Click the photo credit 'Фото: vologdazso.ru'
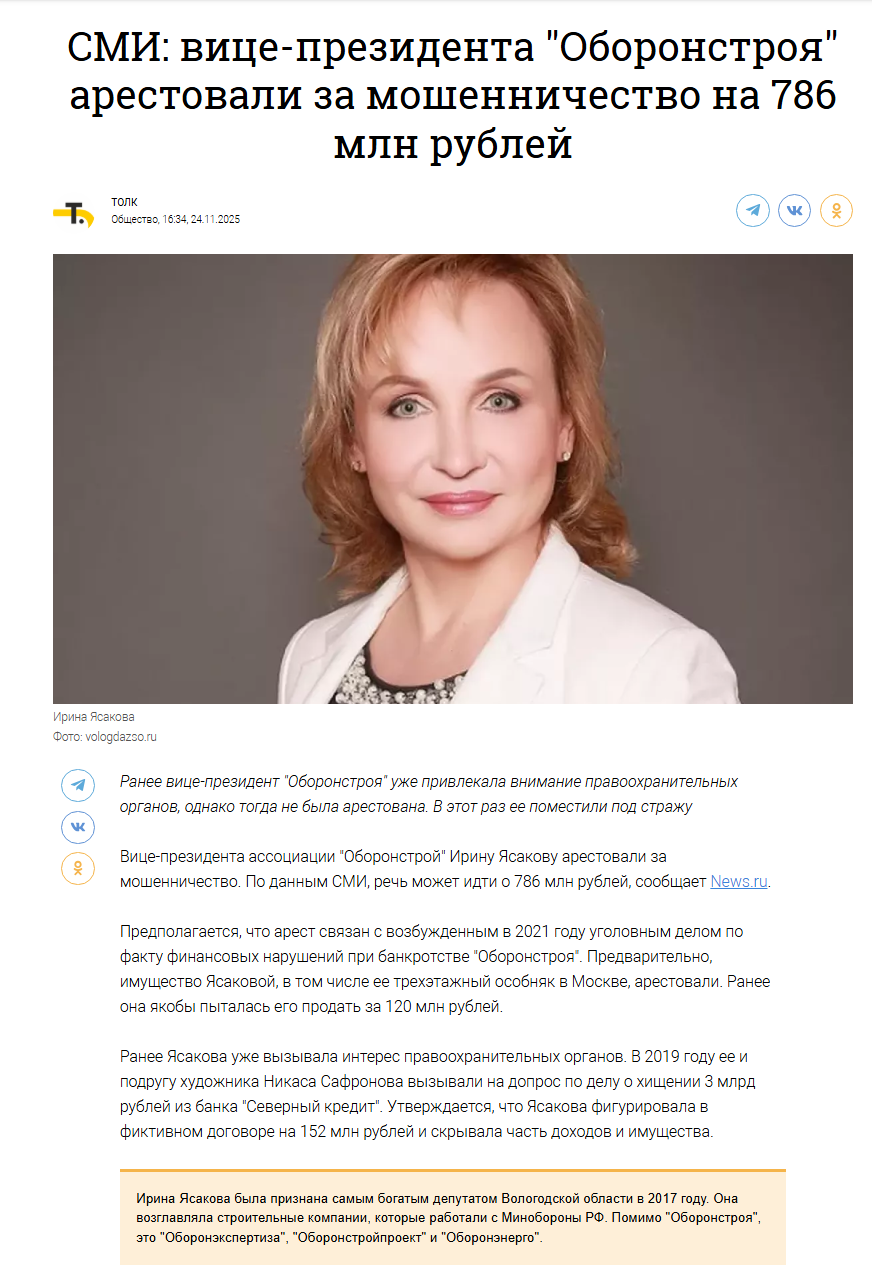 pyautogui.click(x=105, y=737)
